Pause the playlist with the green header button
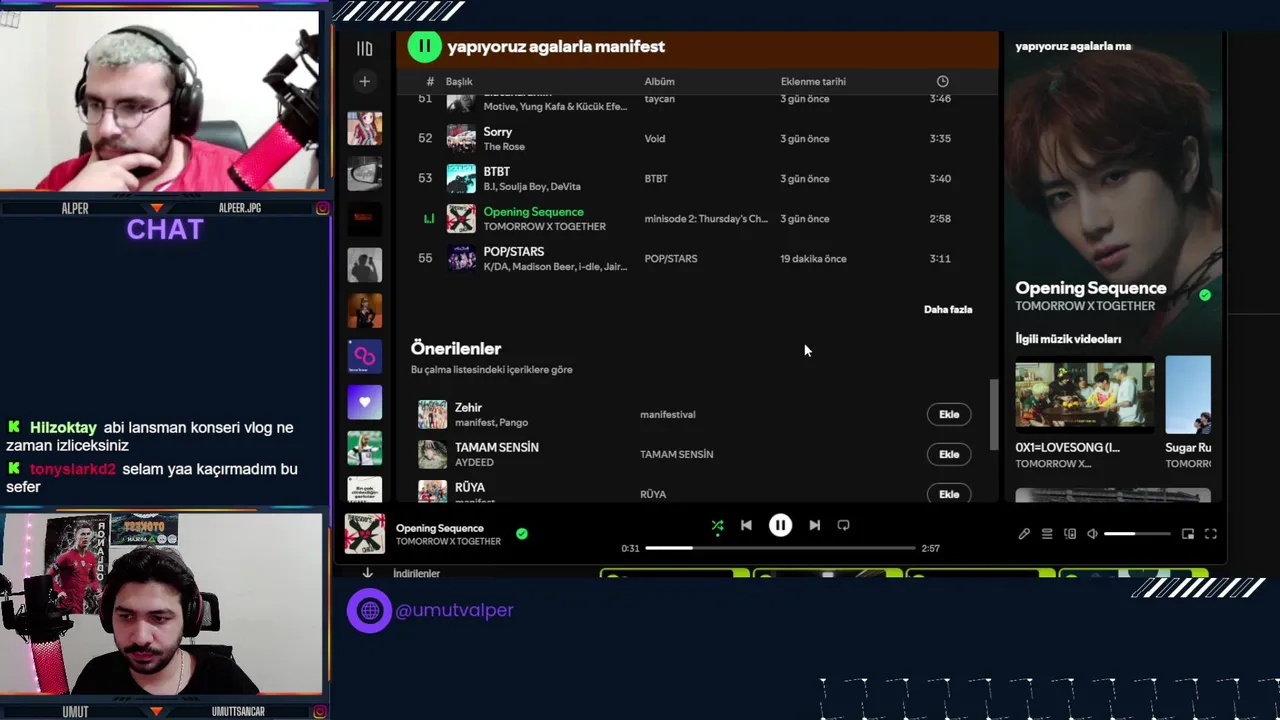This screenshot has width=1280, height=720. pos(424,46)
